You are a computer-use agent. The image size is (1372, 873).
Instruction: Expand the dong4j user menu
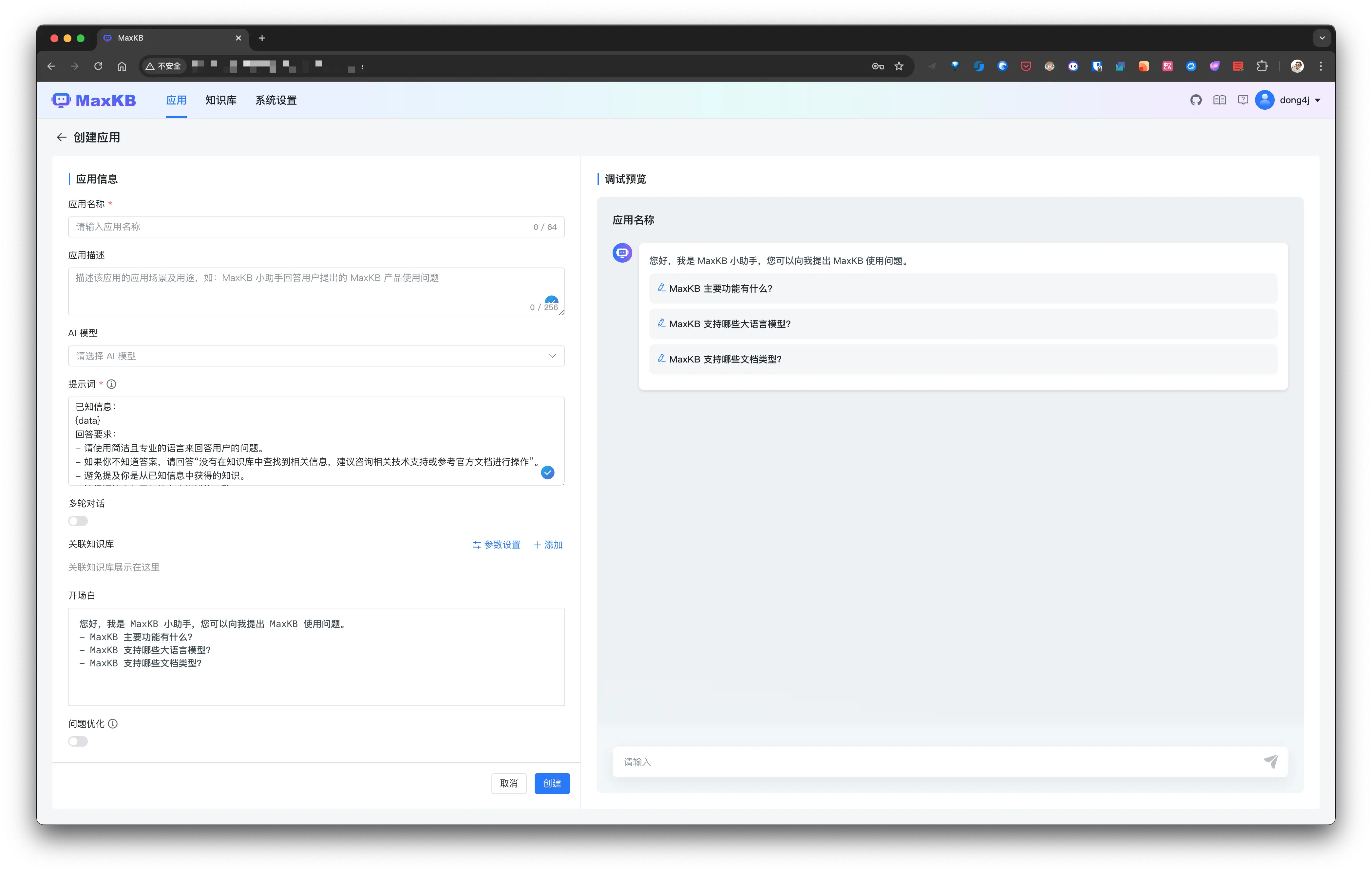tap(1294, 100)
